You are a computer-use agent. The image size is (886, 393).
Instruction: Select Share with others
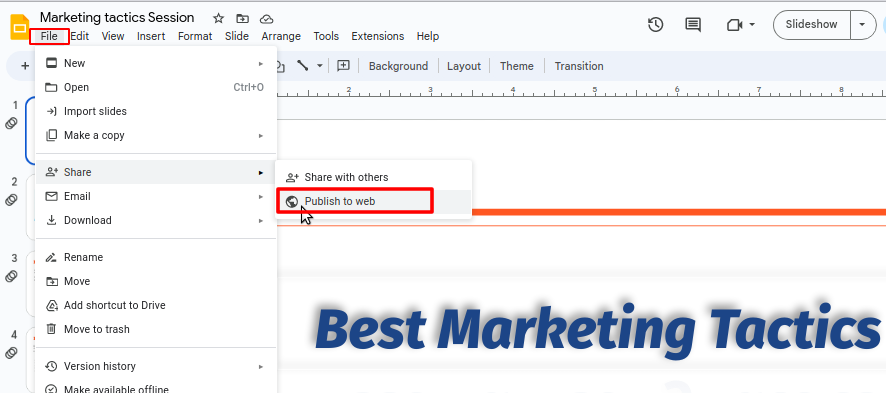tap(373, 177)
